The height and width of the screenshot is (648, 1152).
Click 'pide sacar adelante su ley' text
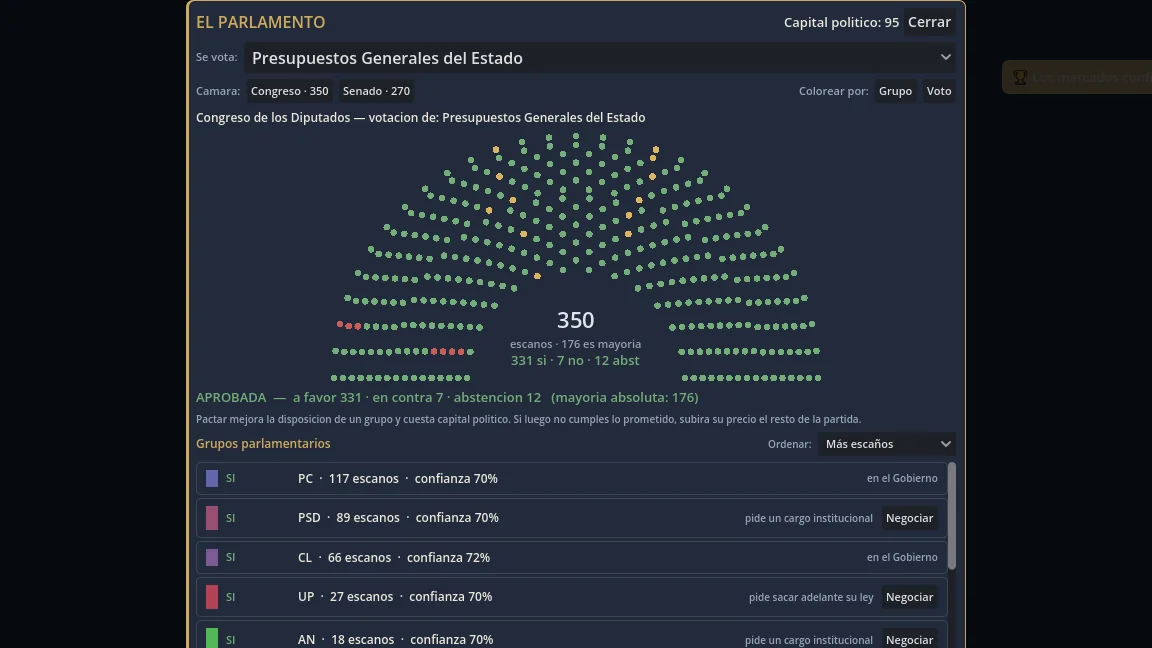click(811, 597)
